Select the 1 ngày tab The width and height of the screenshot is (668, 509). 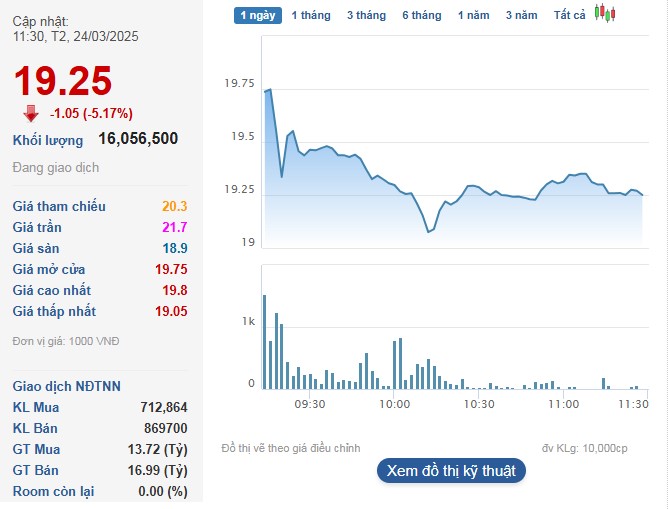pyautogui.click(x=258, y=15)
